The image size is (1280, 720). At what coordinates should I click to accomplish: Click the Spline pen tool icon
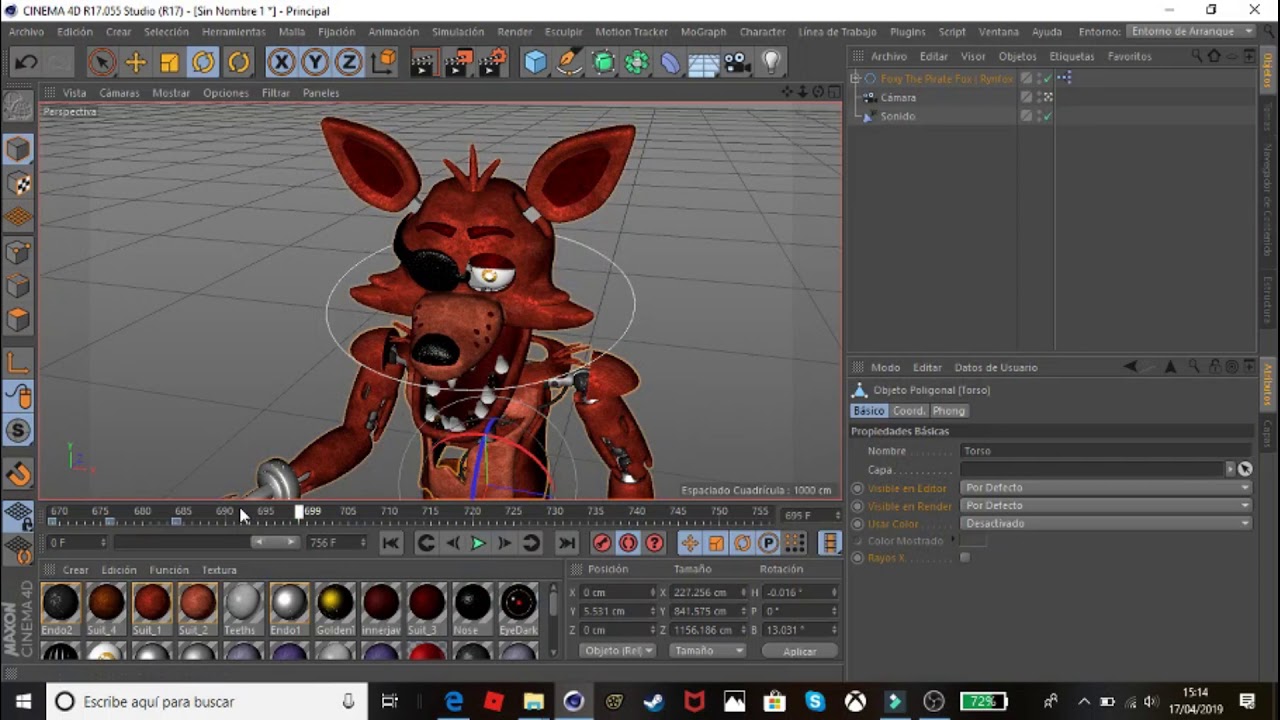(x=569, y=63)
